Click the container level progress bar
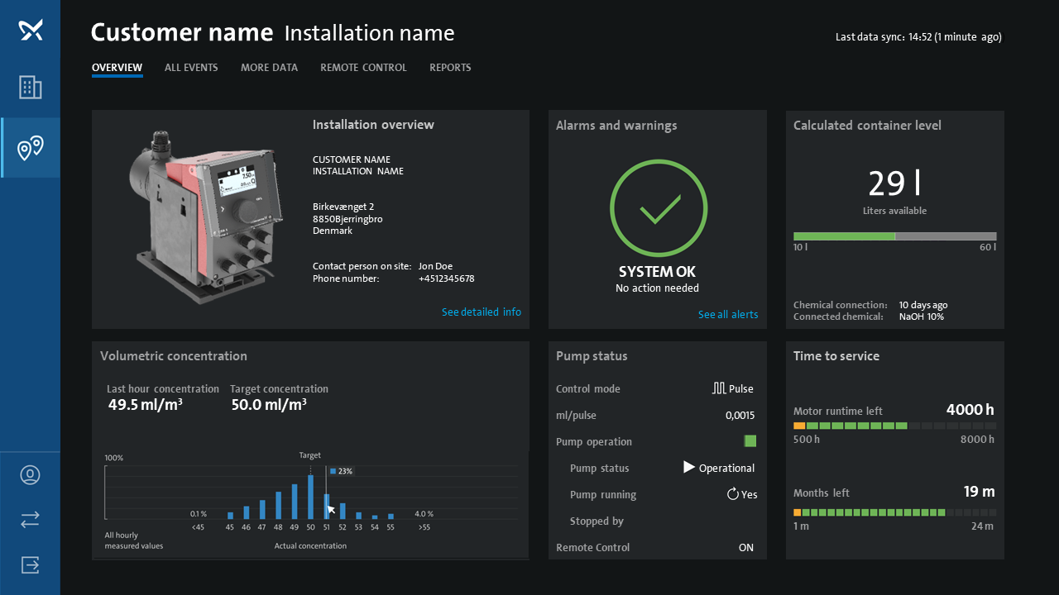This screenshot has width=1059, height=595. pyautogui.click(x=894, y=236)
